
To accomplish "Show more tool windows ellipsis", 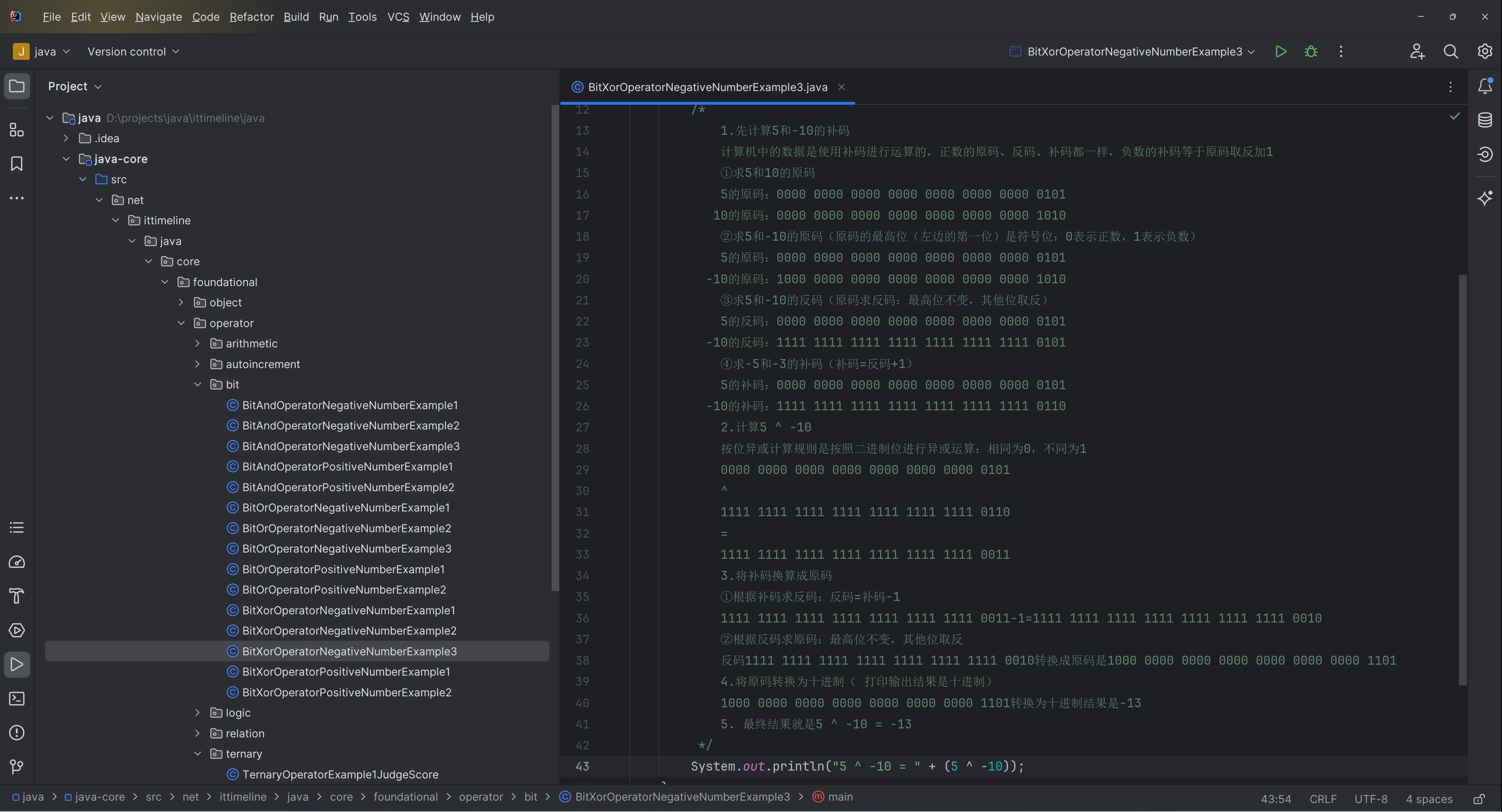I will pos(17,198).
